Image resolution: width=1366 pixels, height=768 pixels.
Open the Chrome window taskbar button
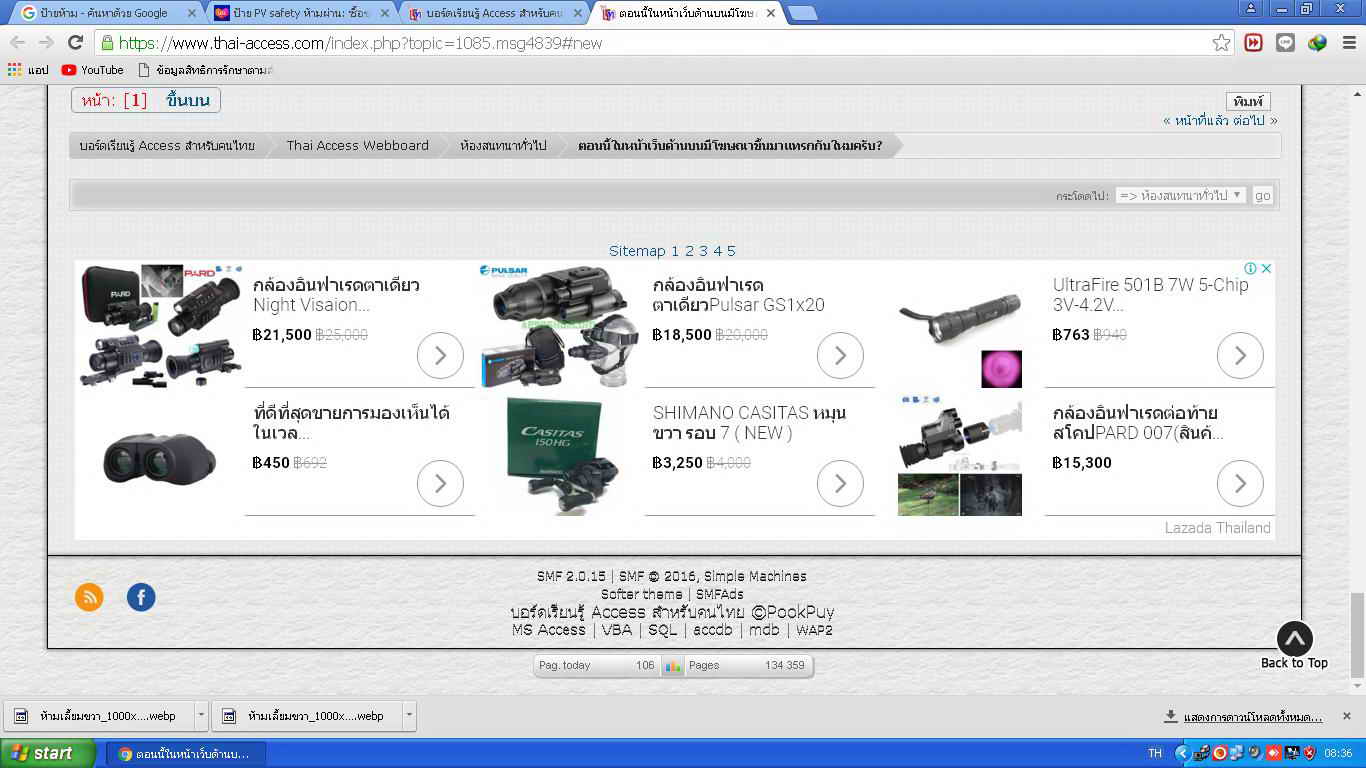click(186, 753)
